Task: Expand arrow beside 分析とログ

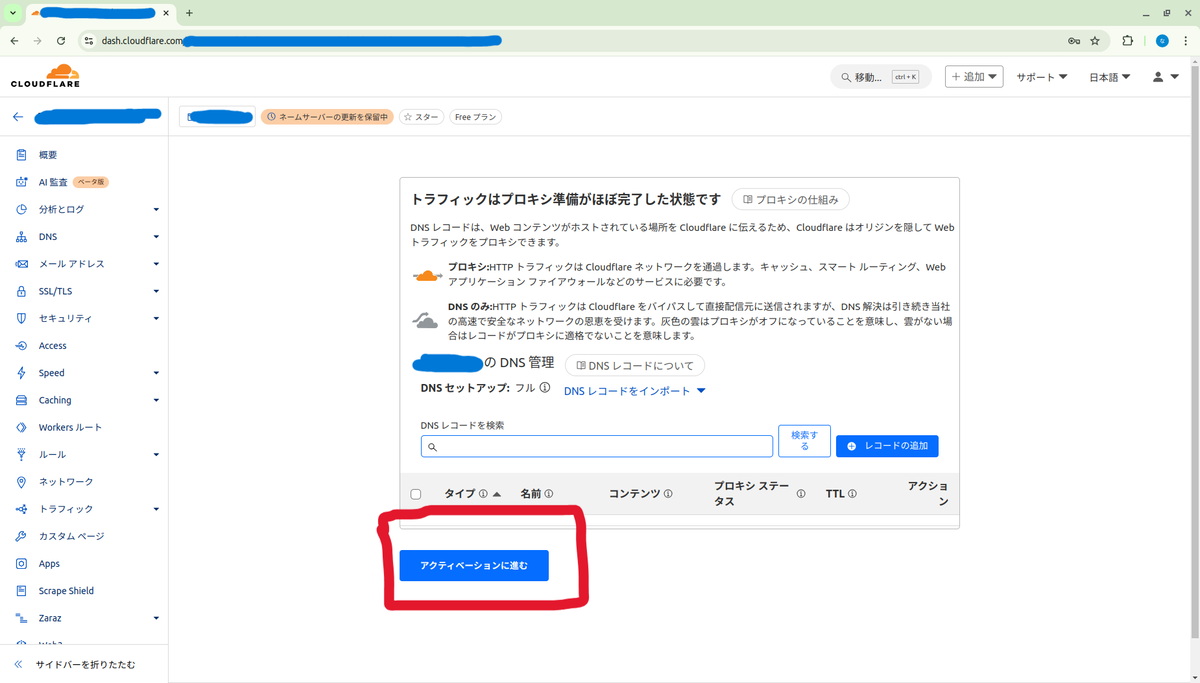Action: coord(156,210)
